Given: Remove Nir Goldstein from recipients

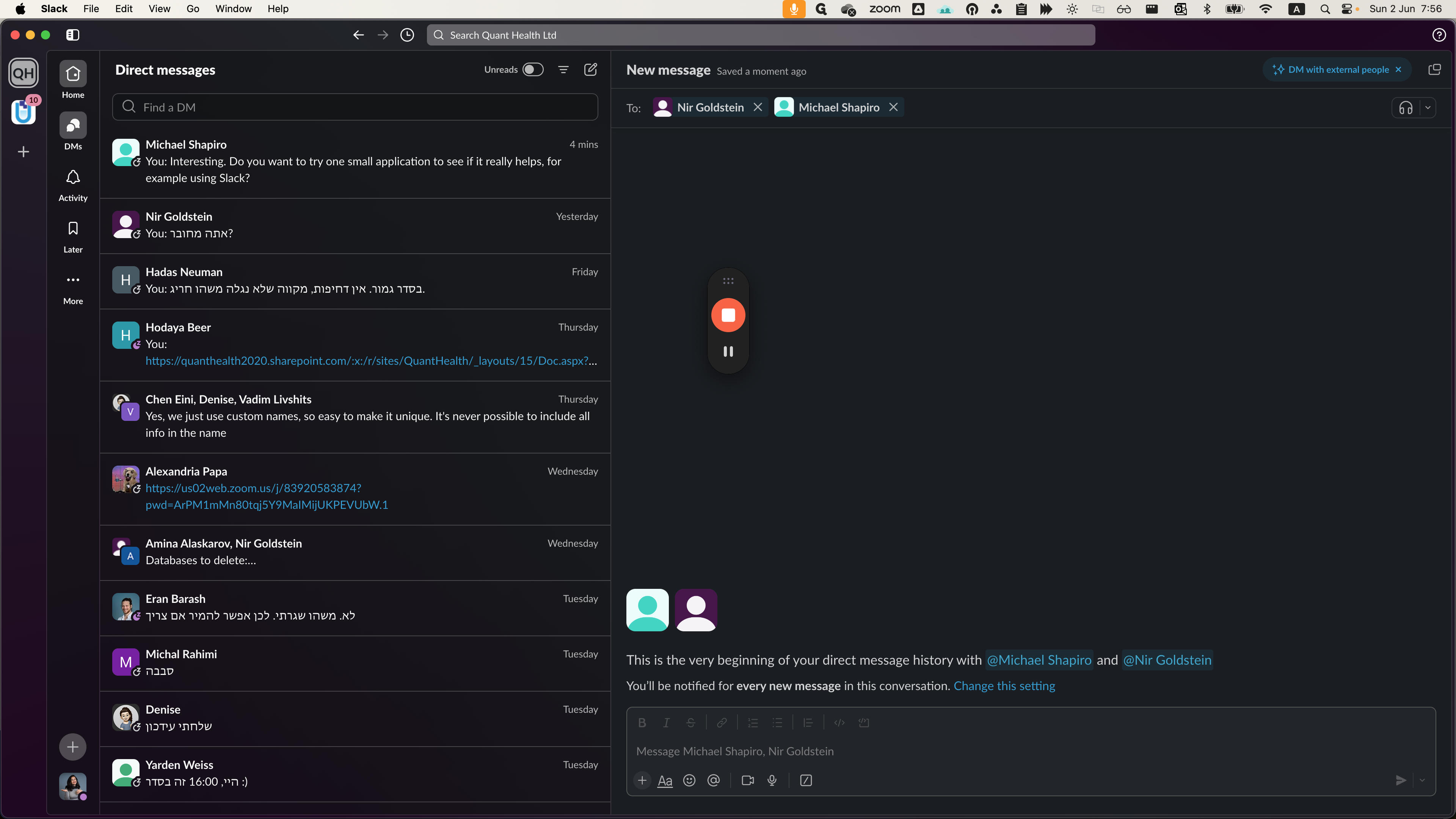Looking at the screenshot, I should (758, 107).
